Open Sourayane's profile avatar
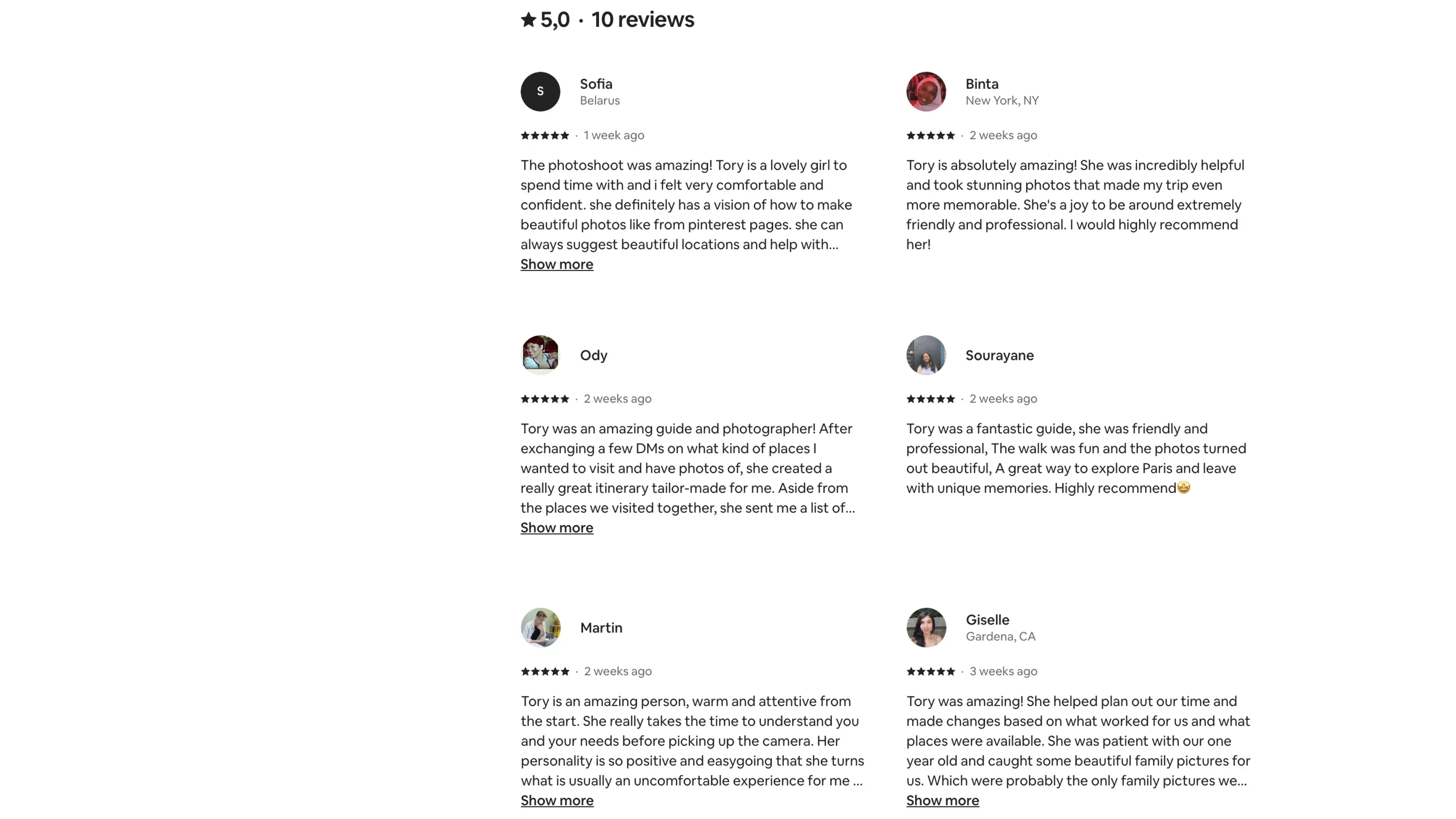Screen dimensions: 1456x819 (926, 355)
